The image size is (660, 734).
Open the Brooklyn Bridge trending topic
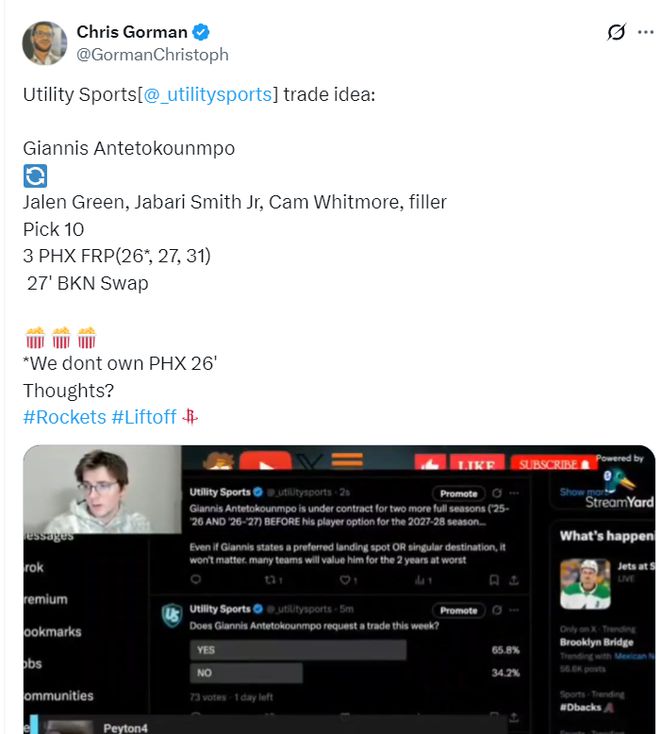(x=596, y=642)
